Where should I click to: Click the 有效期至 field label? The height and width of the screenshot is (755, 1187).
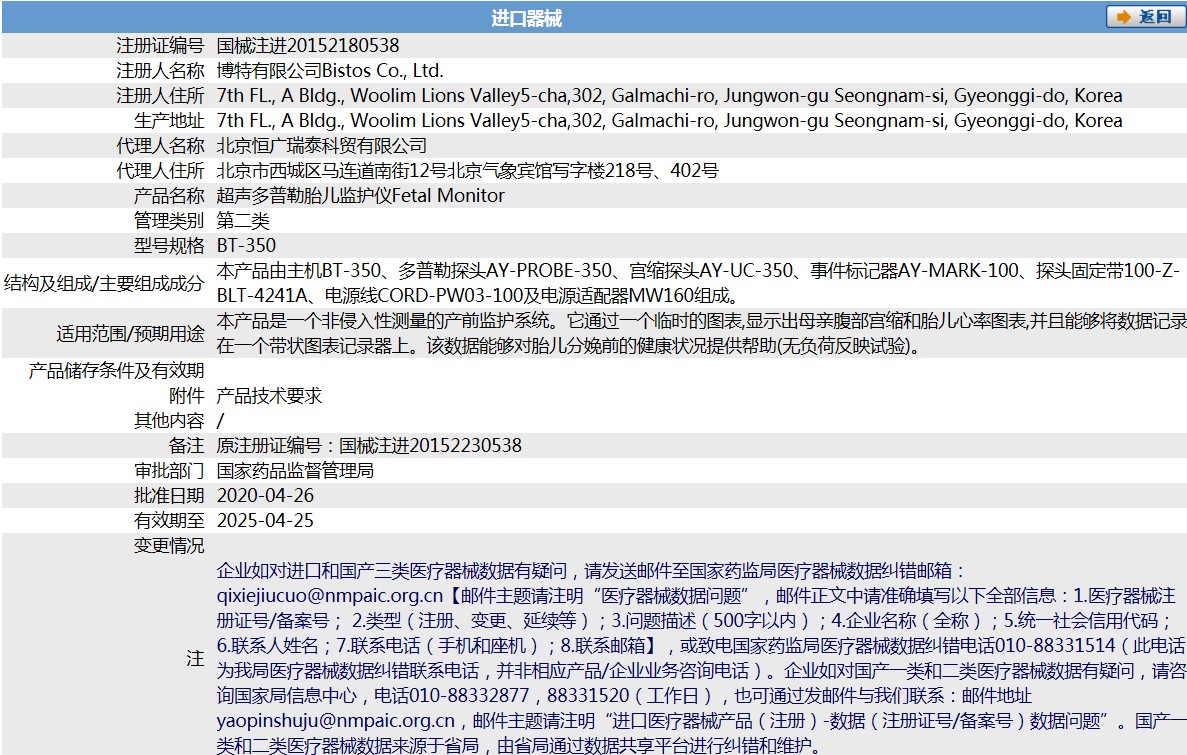coord(169,520)
